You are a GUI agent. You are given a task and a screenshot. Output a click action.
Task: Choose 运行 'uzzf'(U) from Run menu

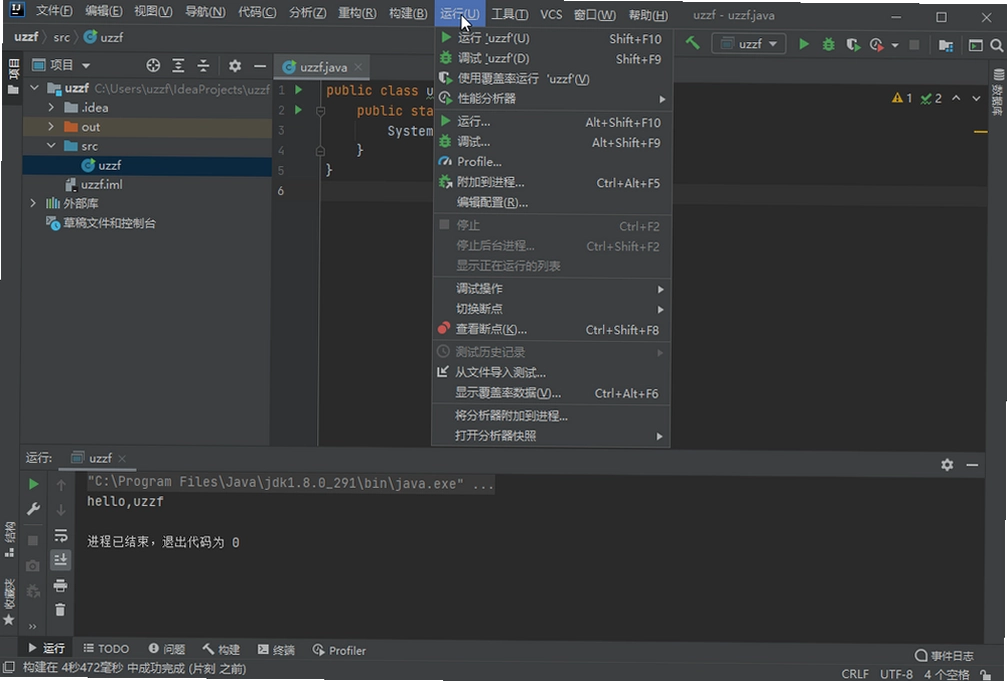tap(552, 39)
